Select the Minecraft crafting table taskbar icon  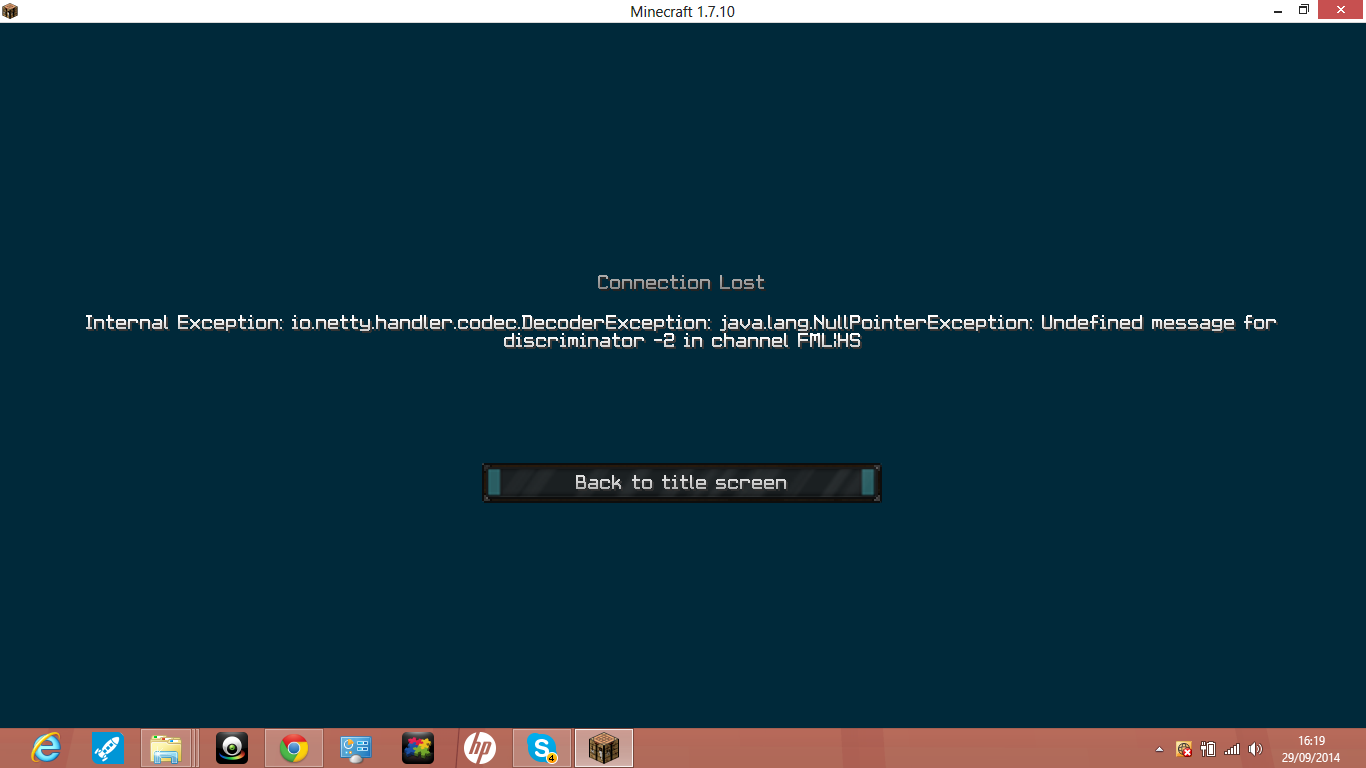coord(604,748)
